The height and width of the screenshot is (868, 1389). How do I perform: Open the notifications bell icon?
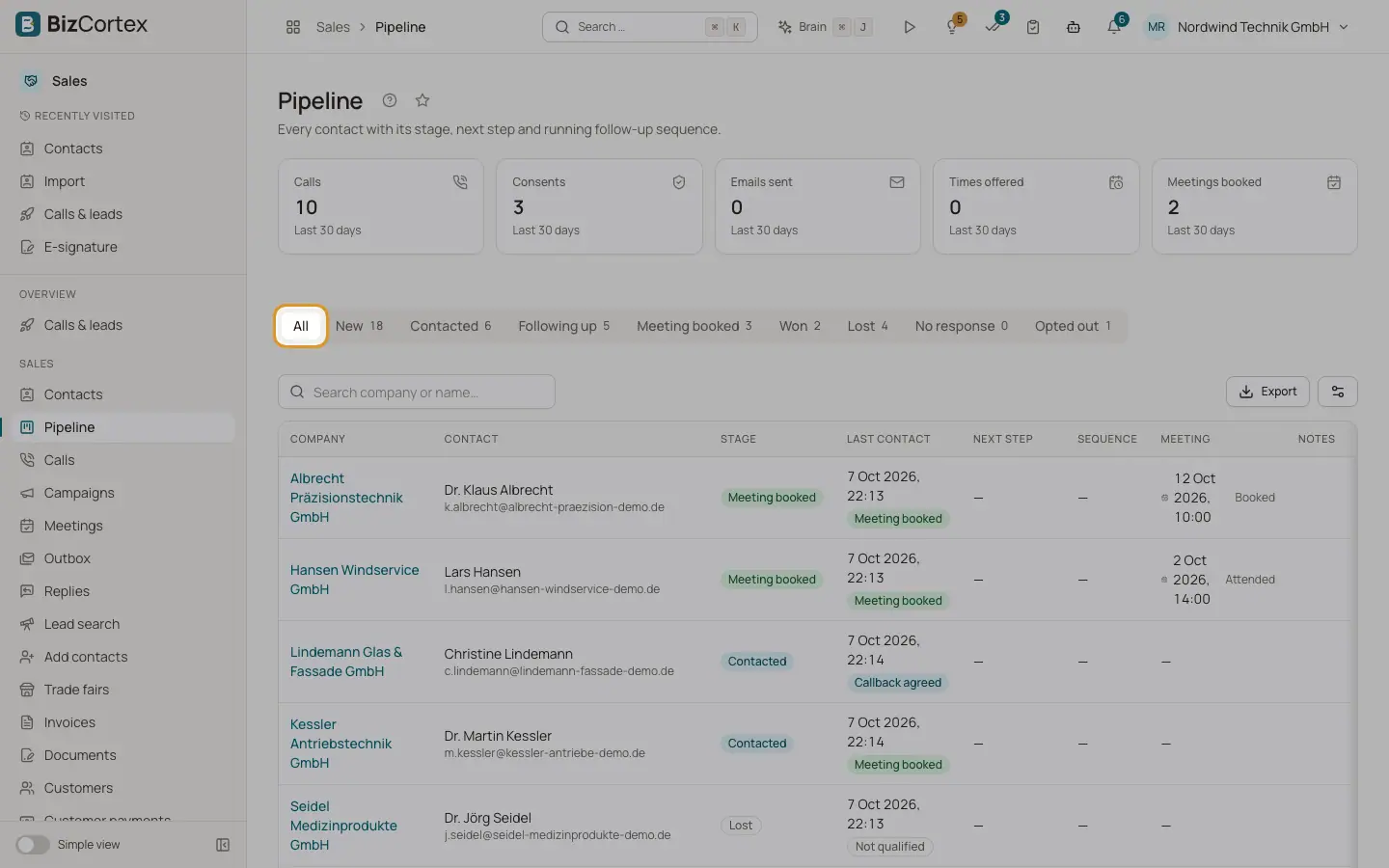(1114, 27)
